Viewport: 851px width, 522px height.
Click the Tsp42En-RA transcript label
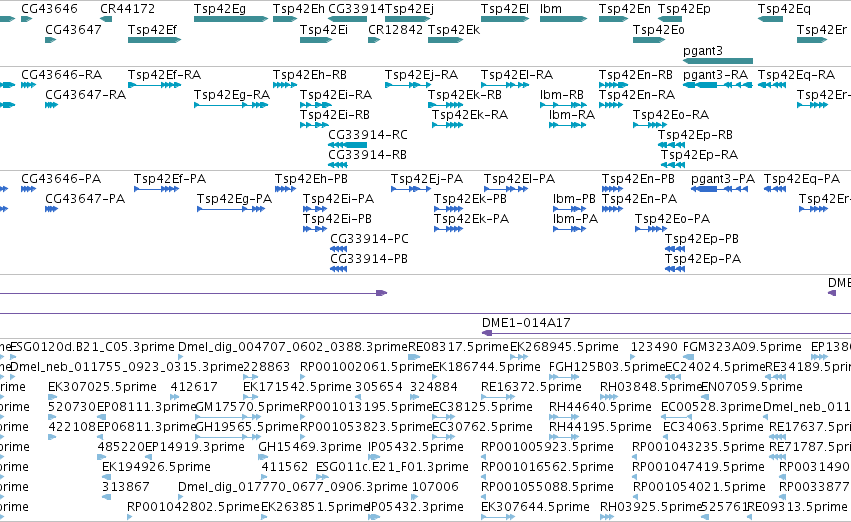point(637,95)
